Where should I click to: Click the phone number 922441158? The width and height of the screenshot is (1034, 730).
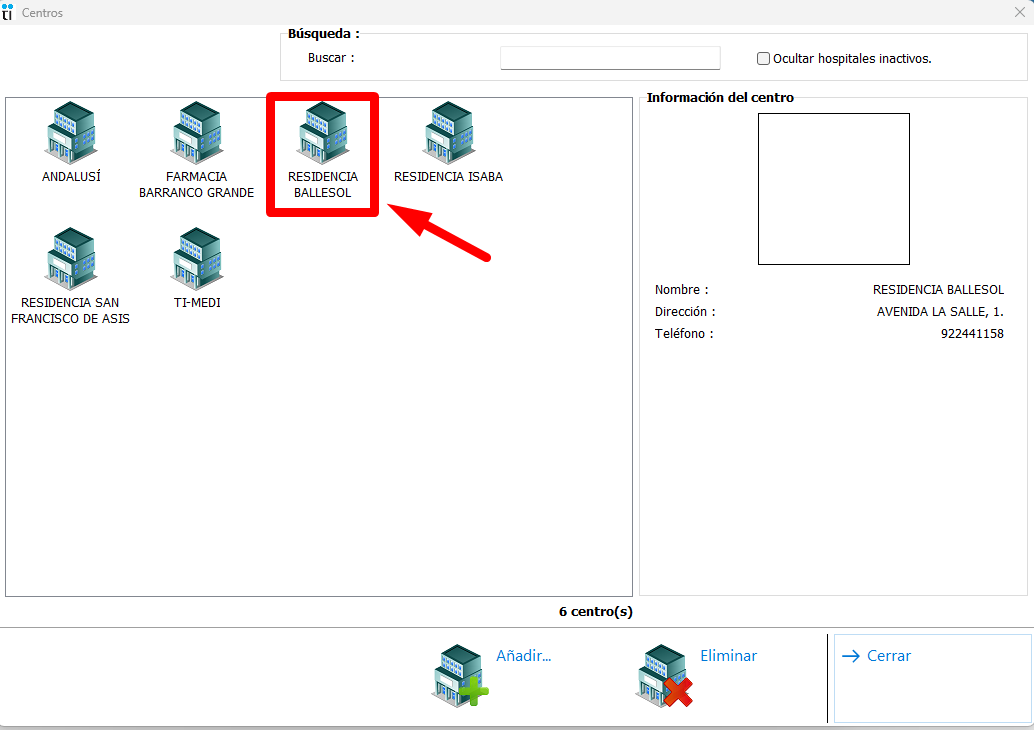pos(971,334)
